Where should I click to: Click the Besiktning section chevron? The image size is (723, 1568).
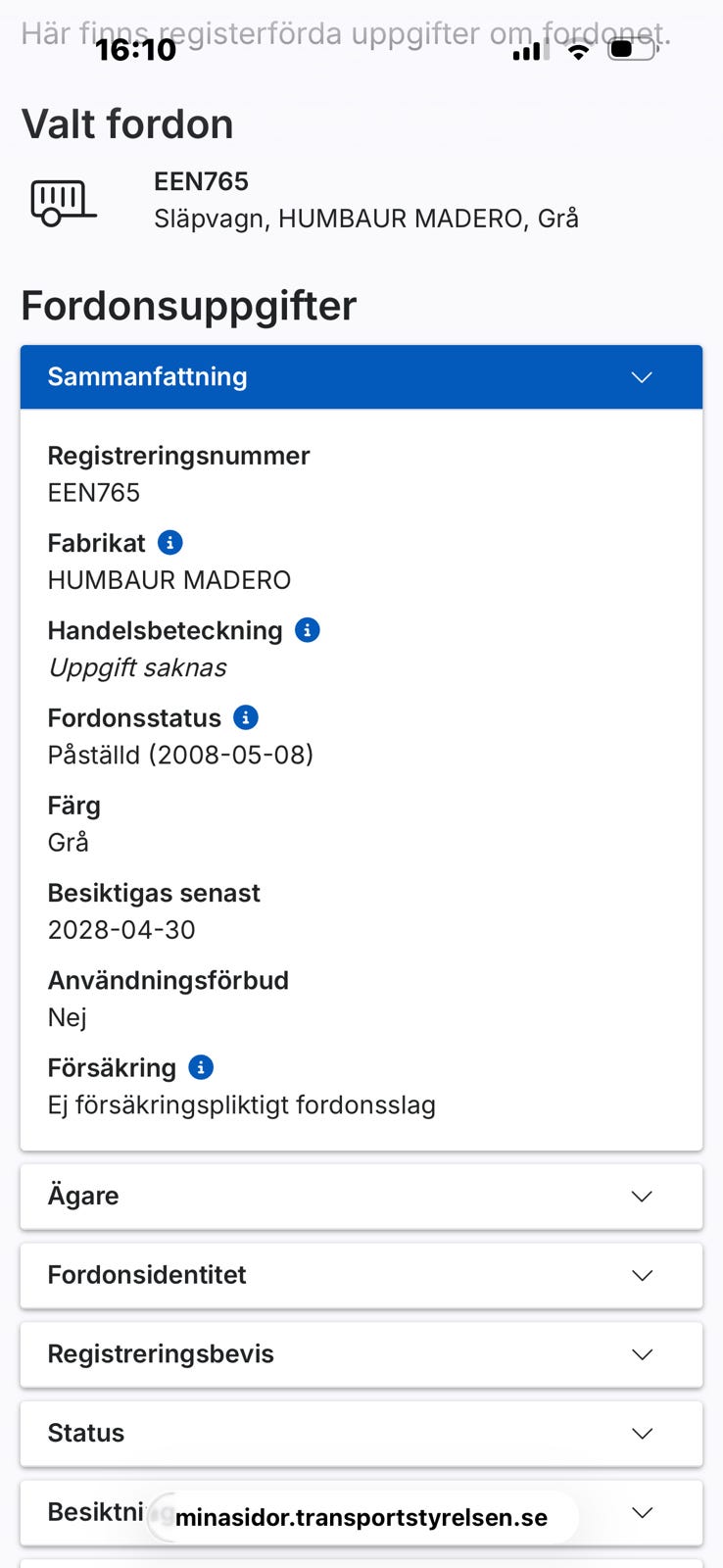click(x=643, y=1512)
